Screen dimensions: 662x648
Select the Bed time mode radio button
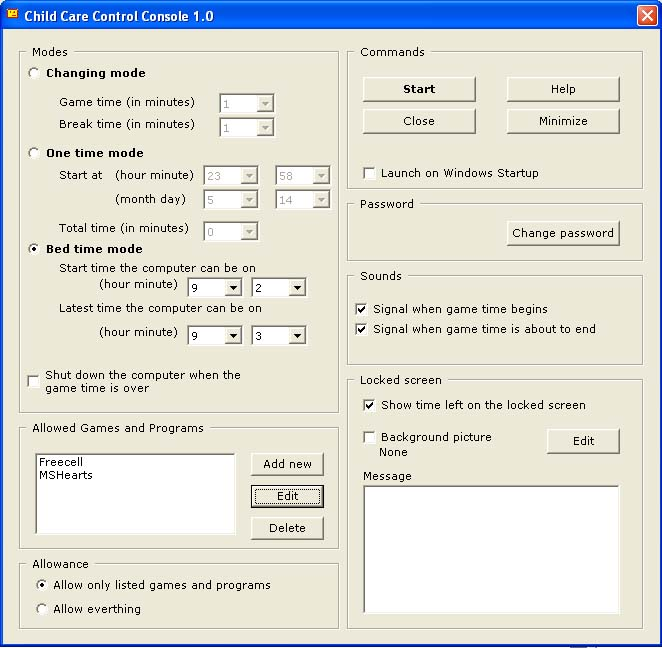(34, 249)
